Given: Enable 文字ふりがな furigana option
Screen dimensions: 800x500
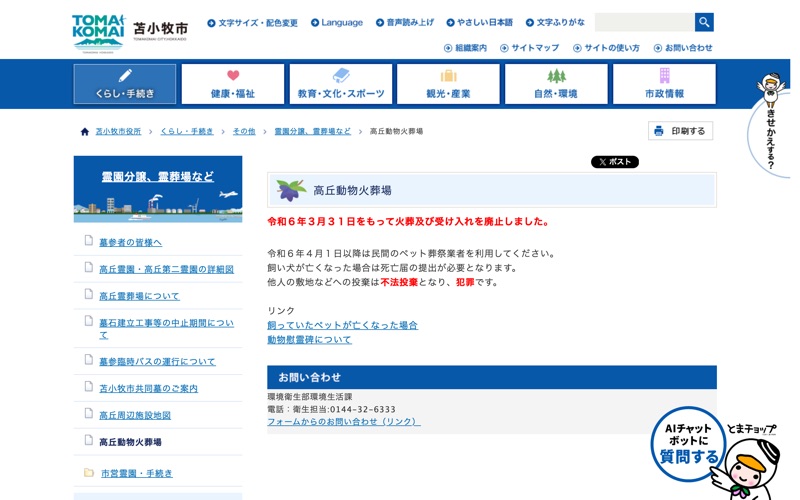Looking at the screenshot, I should [x=555, y=22].
